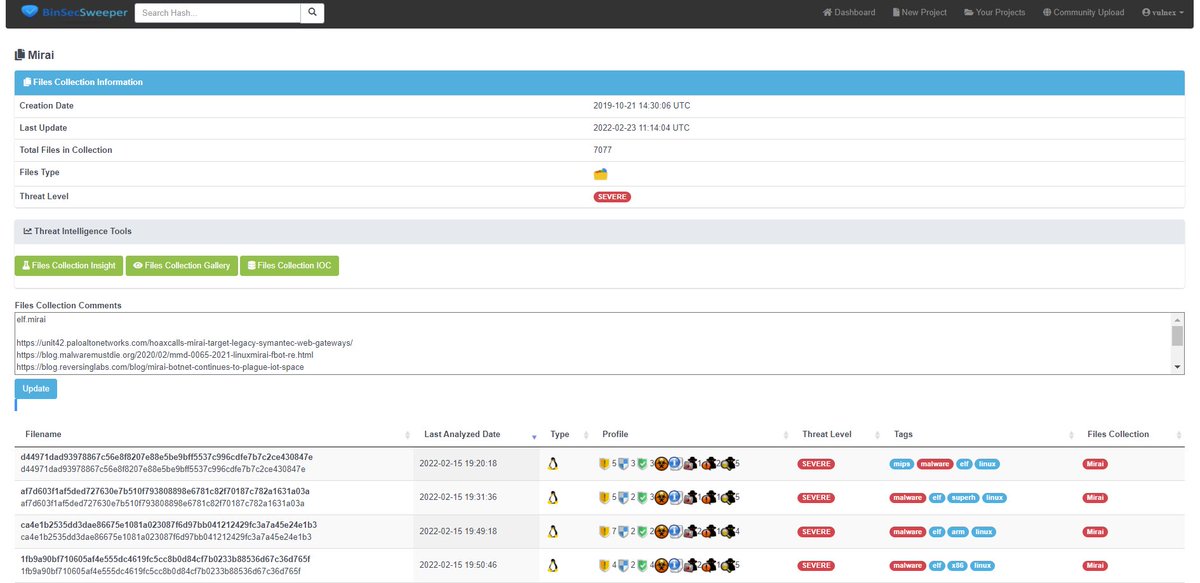Click the Threat Intelligence Tools chart icon
This screenshot has width=1200, height=583.
[x=27, y=231]
